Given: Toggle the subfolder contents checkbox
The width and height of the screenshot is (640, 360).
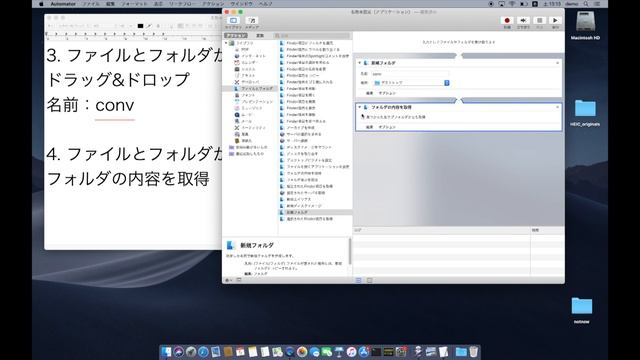Looking at the screenshot, I should (x=363, y=117).
